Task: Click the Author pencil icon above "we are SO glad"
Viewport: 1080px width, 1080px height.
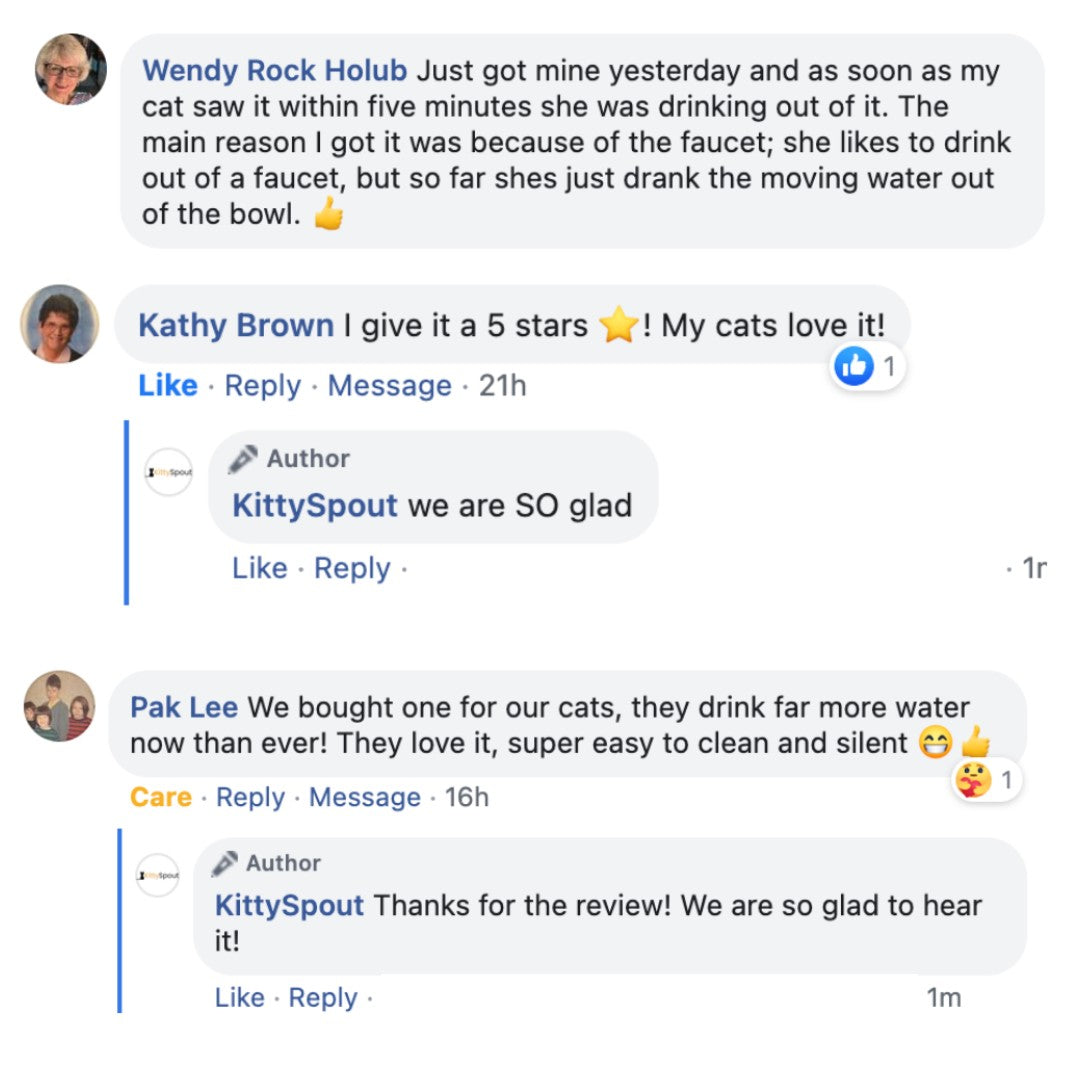Action: (x=242, y=459)
